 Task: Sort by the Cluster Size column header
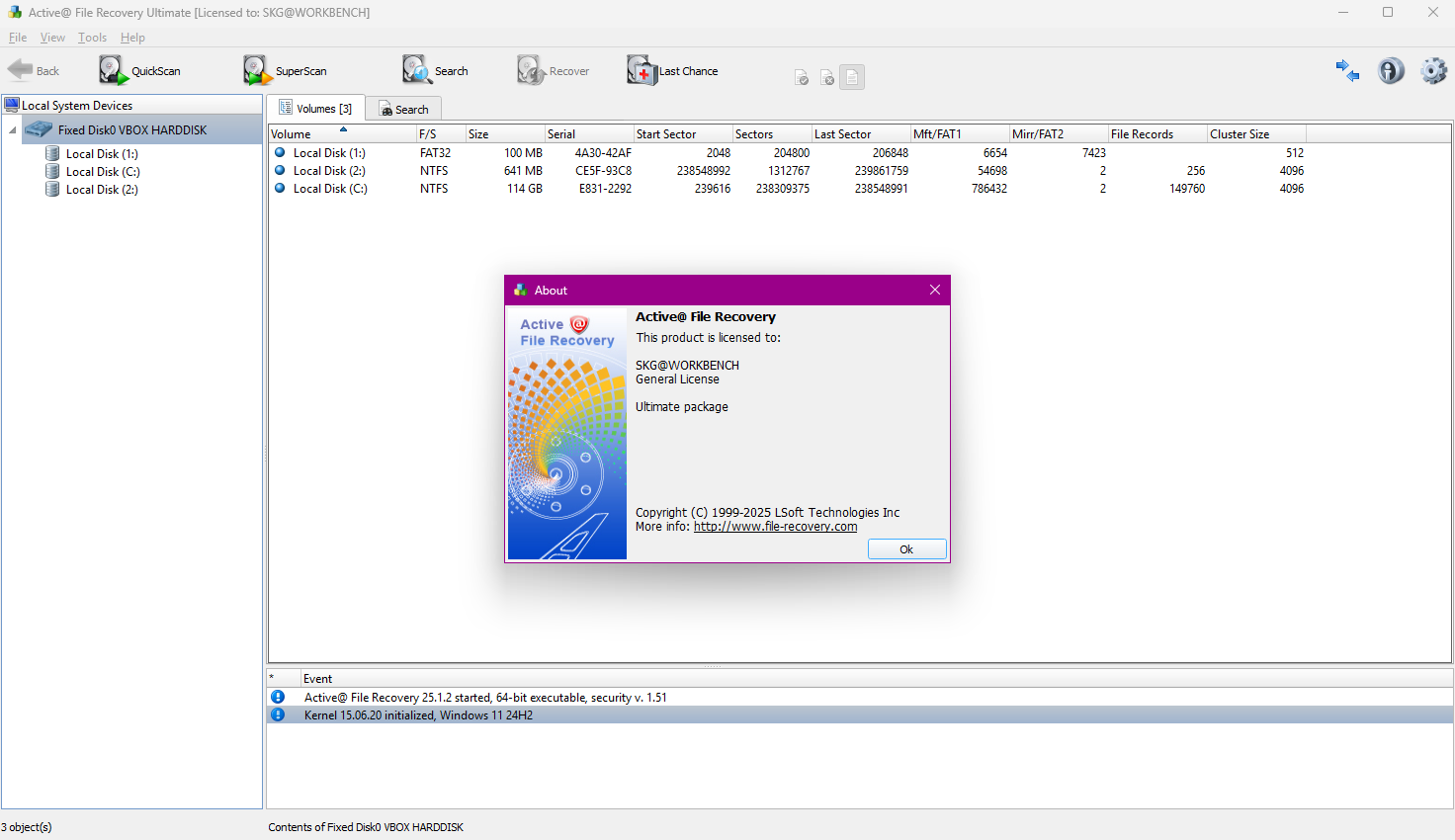click(x=1256, y=133)
